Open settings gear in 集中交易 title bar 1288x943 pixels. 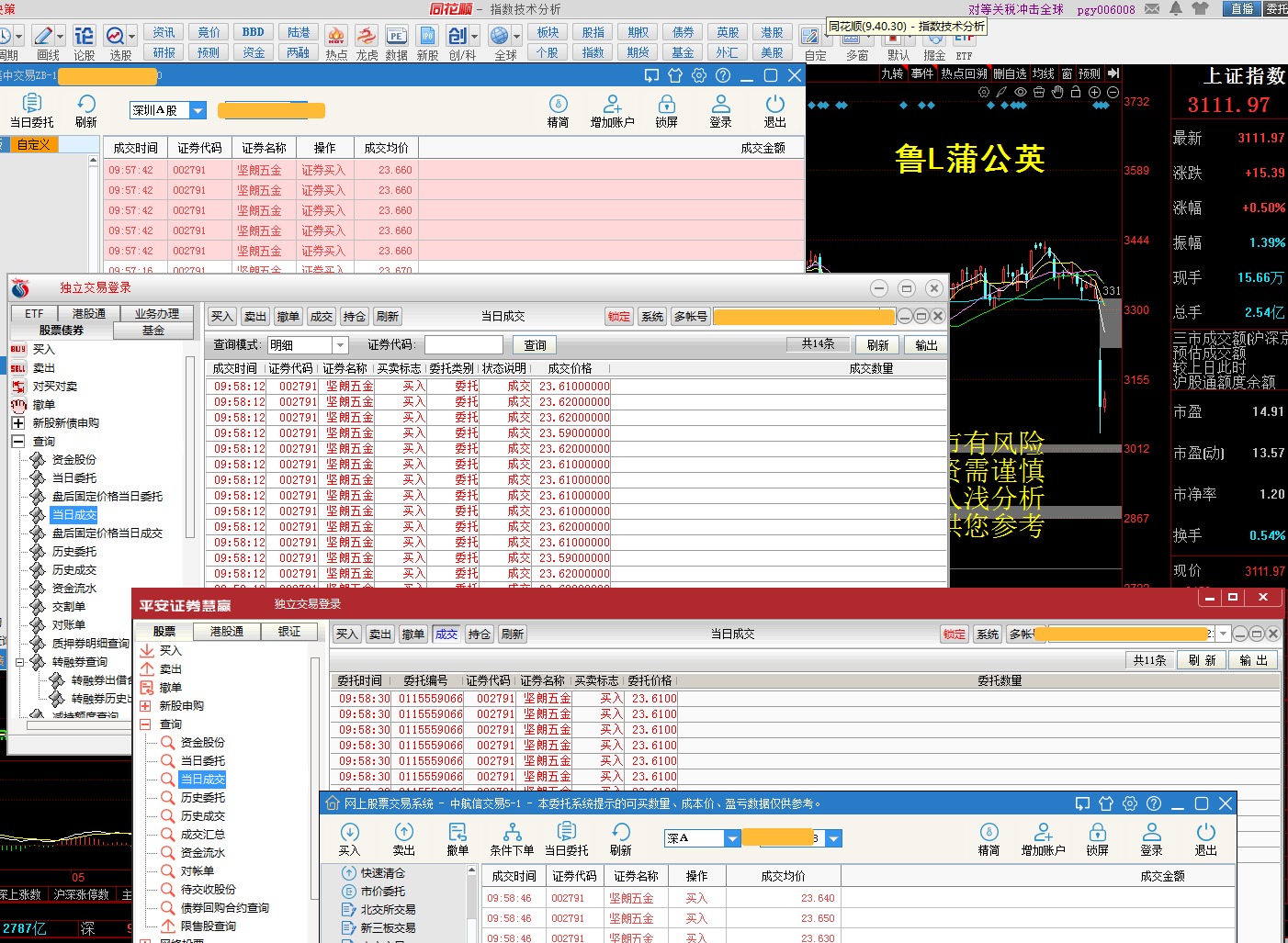pyautogui.click(x=699, y=75)
